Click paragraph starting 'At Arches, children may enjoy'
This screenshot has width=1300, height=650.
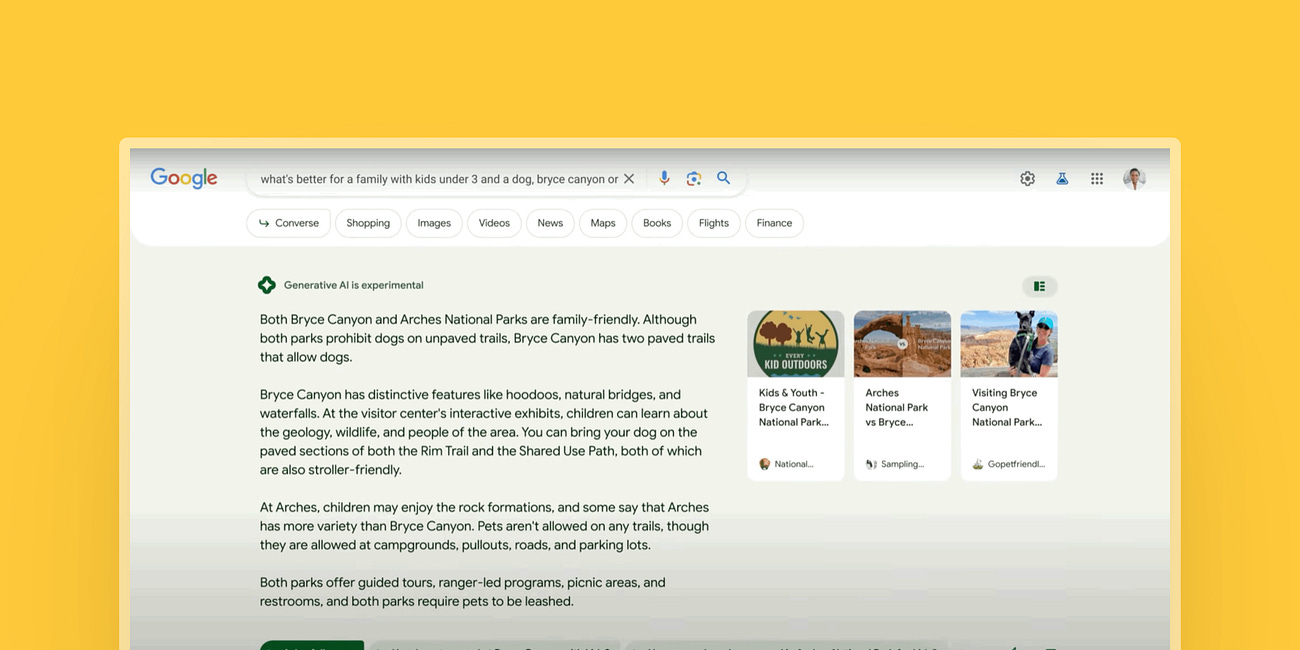point(485,526)
